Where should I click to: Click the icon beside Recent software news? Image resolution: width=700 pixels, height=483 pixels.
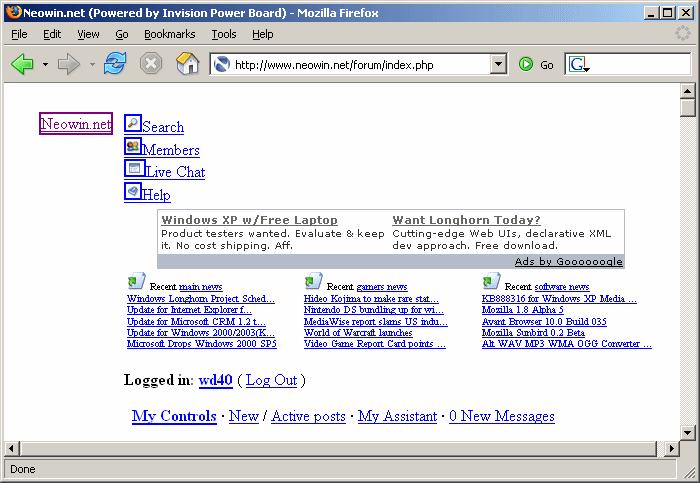click(491, 281)
